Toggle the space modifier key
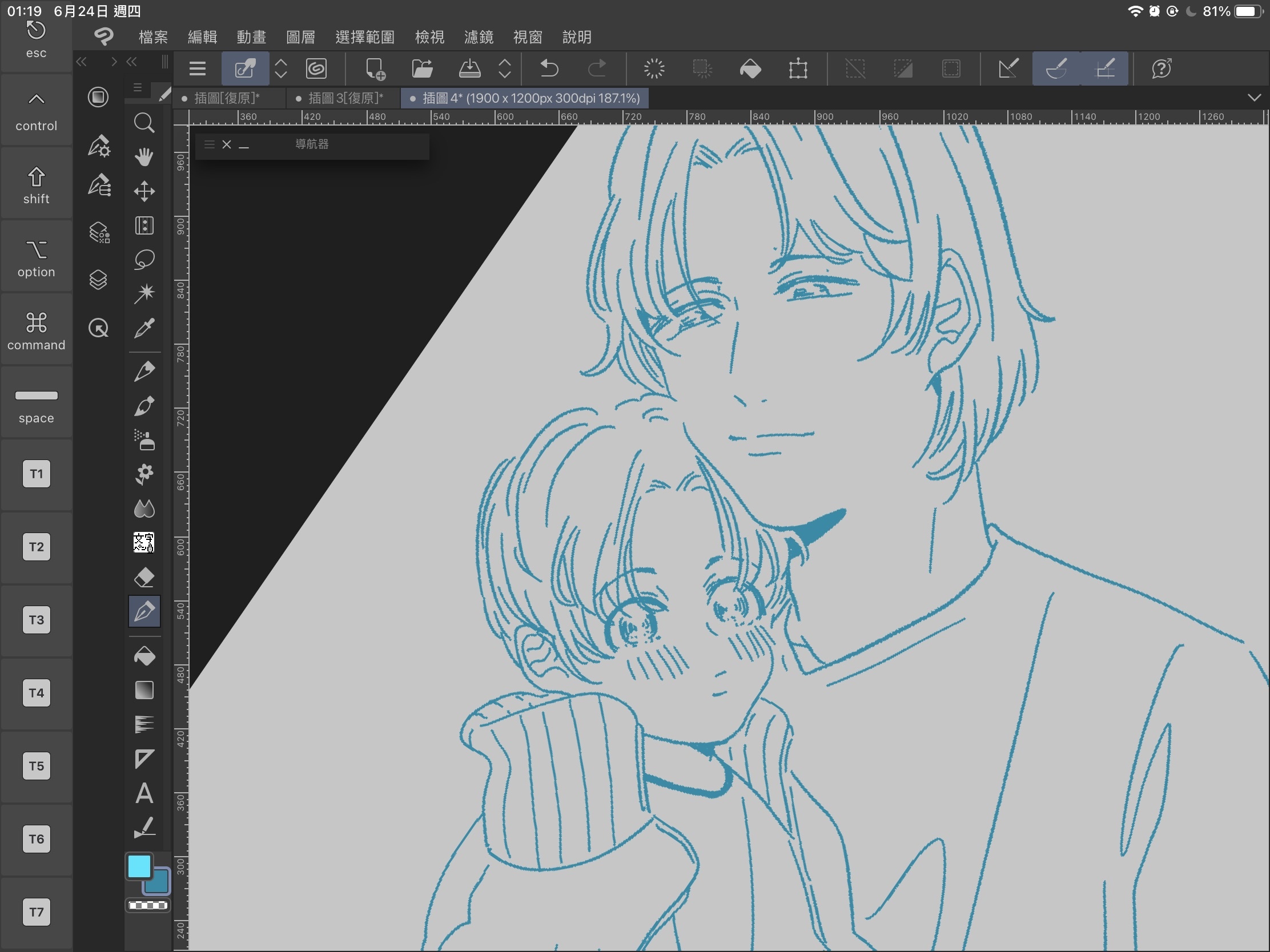 pyautogui.click(x=36, y=404)
